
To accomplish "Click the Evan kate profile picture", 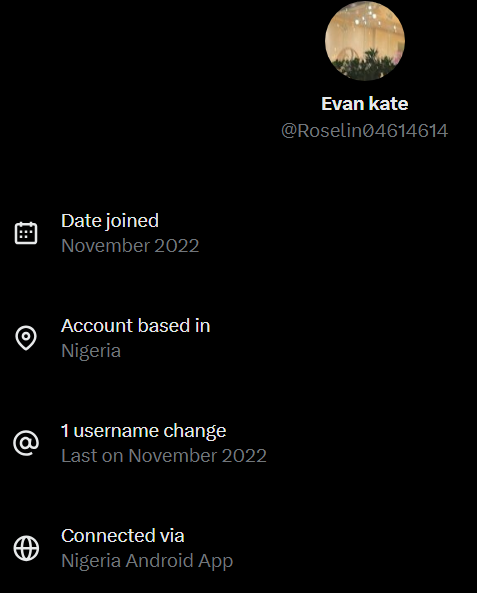I will pos(365,41).
